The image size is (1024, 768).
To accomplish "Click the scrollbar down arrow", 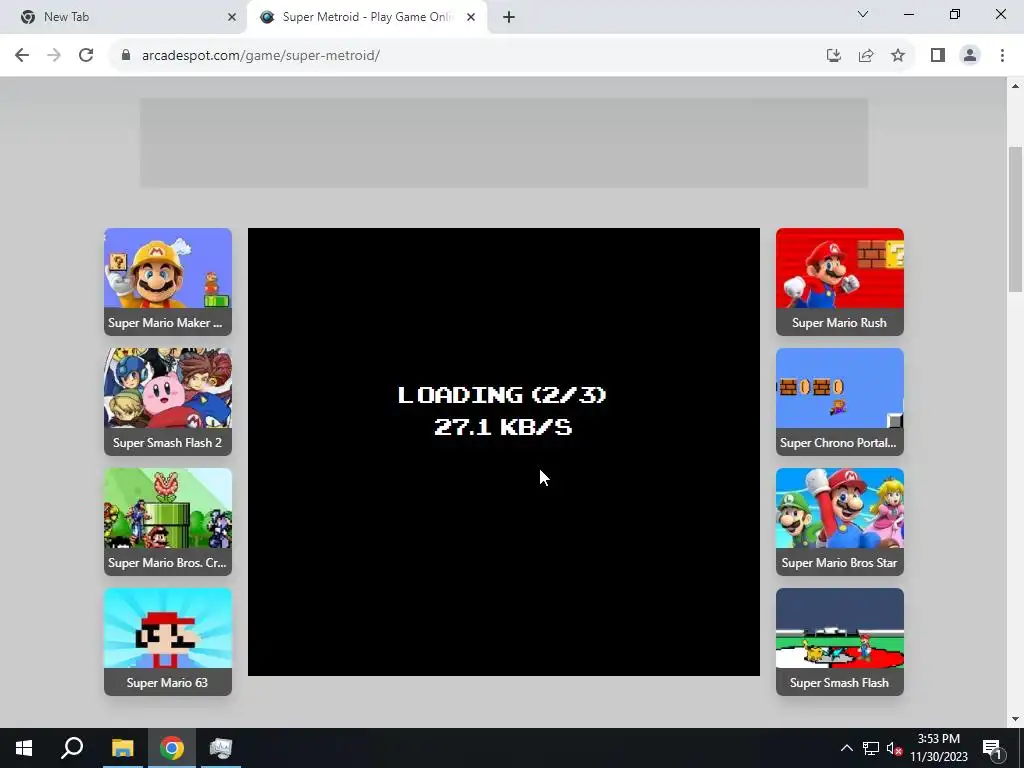I will (1016, 719).
